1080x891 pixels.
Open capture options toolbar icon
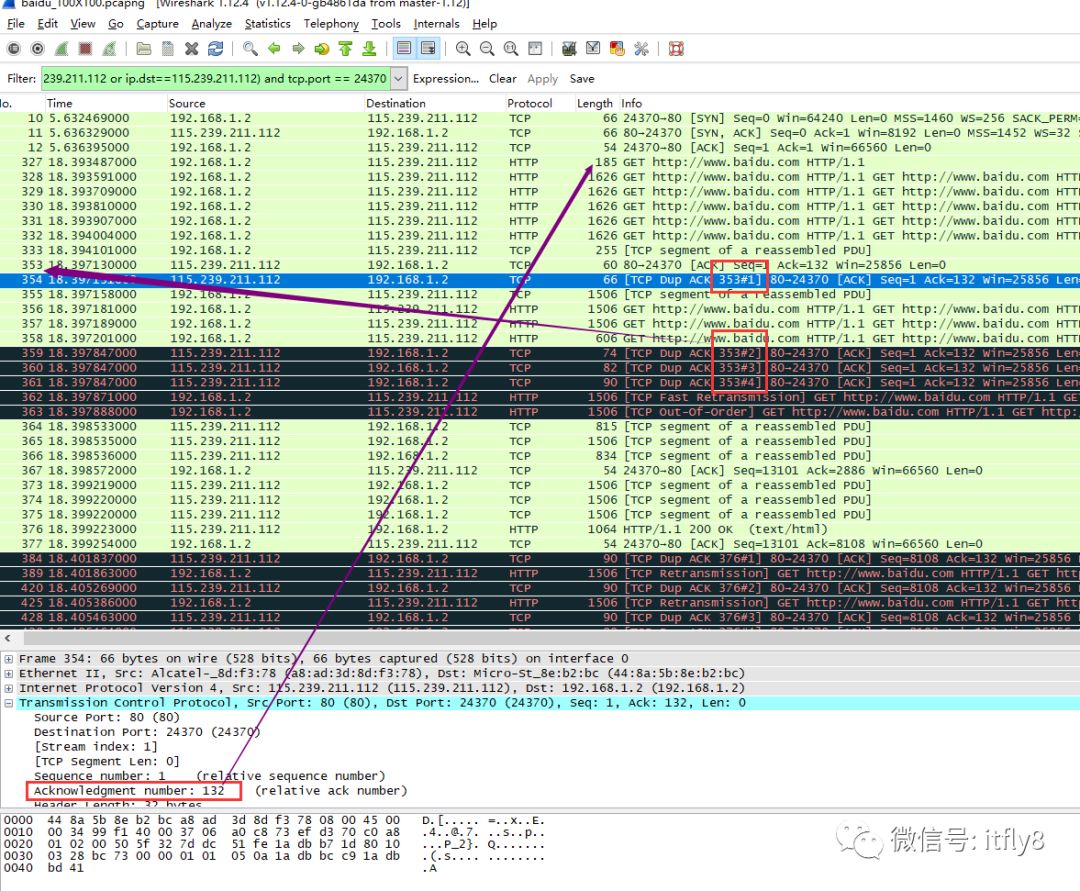pyautogui.click(x=38, y=49)
